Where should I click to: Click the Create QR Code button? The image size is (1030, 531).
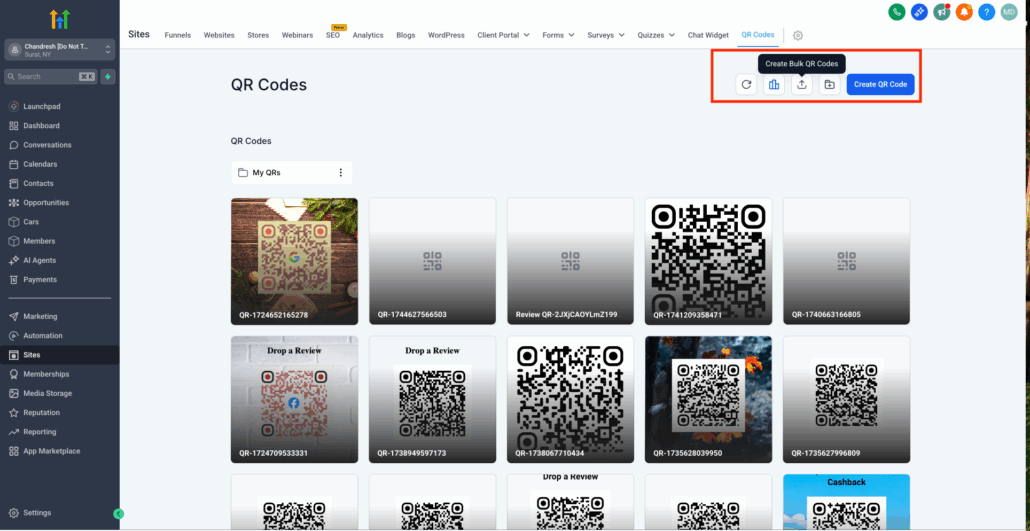[x=880, y=85]
